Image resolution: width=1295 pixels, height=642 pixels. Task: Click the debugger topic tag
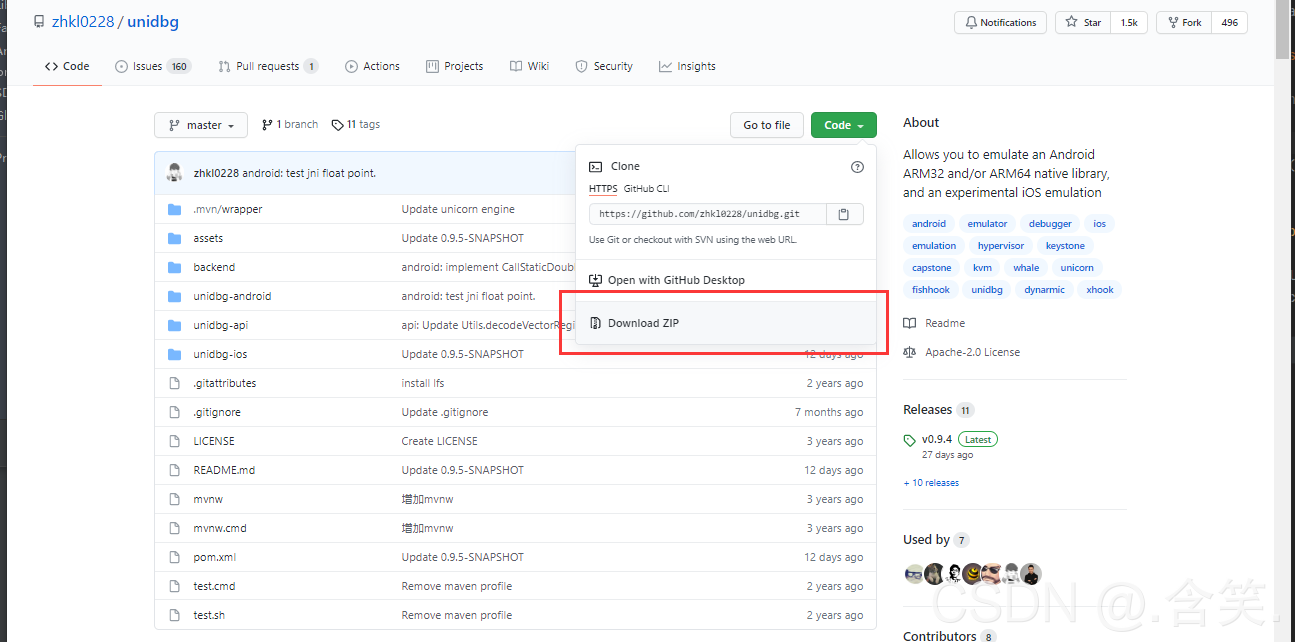pos(1050,224)
